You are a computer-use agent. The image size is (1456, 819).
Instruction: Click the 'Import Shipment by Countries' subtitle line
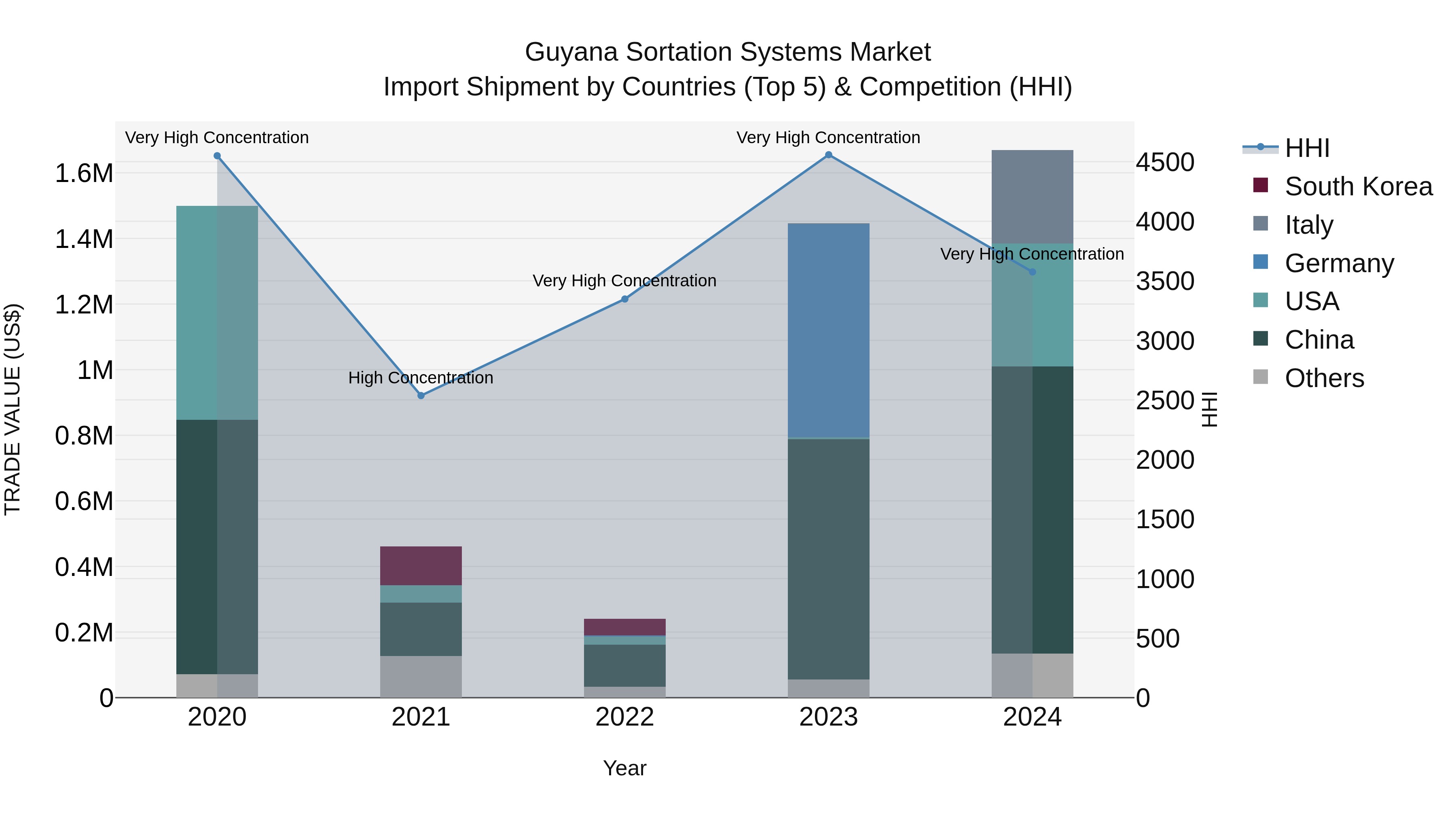(728, 87)
